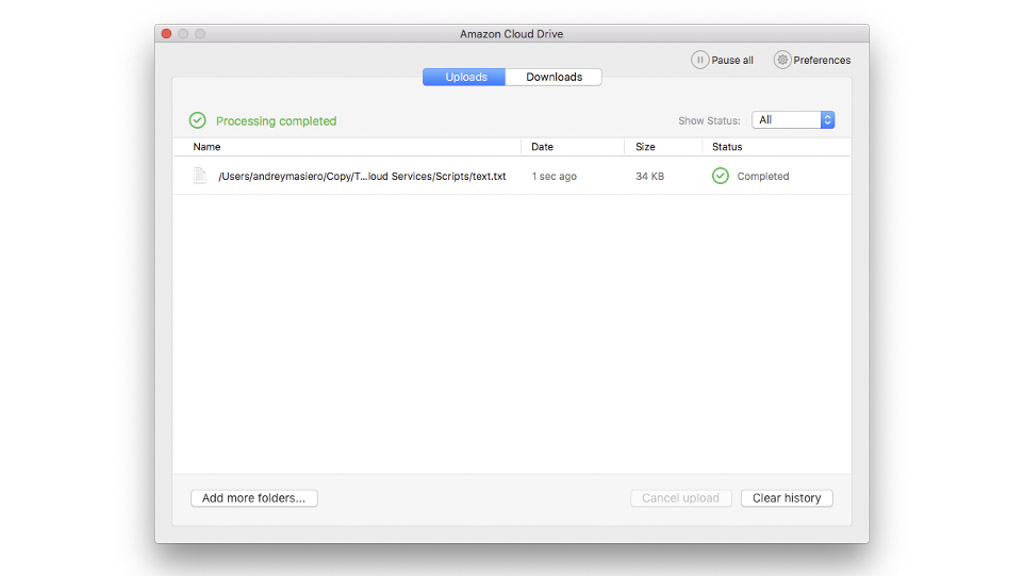Sort the list by Status column

pyautogui.click(x=727, y=147)
